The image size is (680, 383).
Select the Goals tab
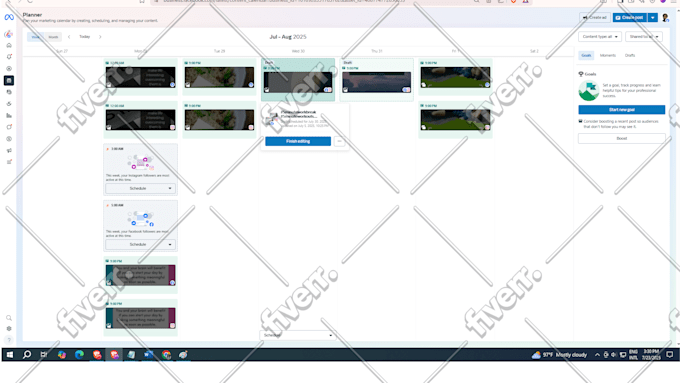(586, 56)
